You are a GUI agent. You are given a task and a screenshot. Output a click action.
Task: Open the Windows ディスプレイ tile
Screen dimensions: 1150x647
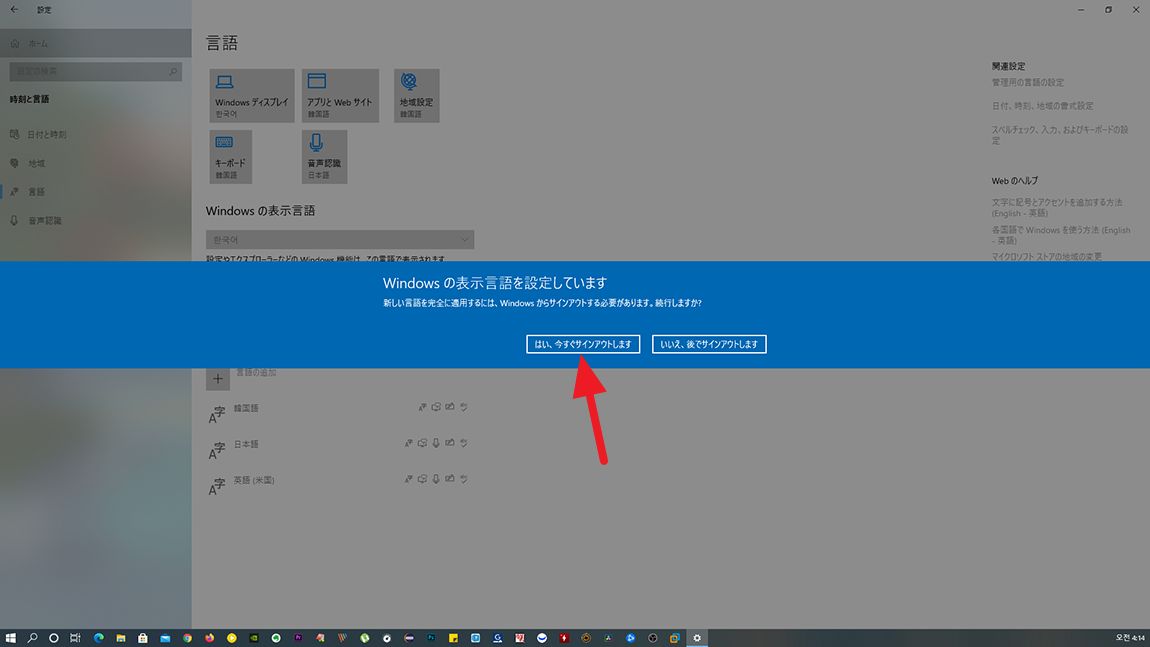point(252,95)
